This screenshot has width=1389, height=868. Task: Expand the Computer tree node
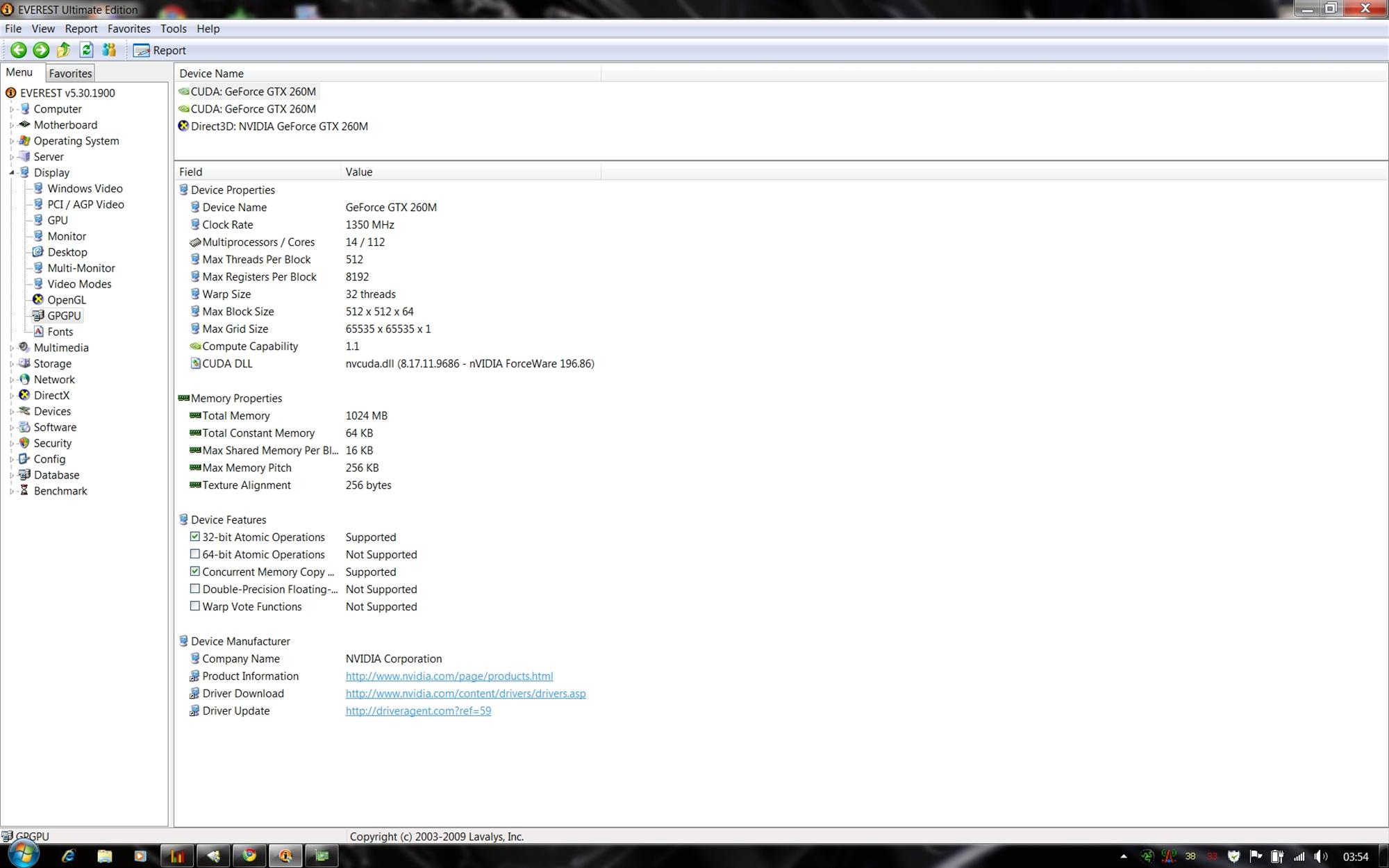pos(12,109)
